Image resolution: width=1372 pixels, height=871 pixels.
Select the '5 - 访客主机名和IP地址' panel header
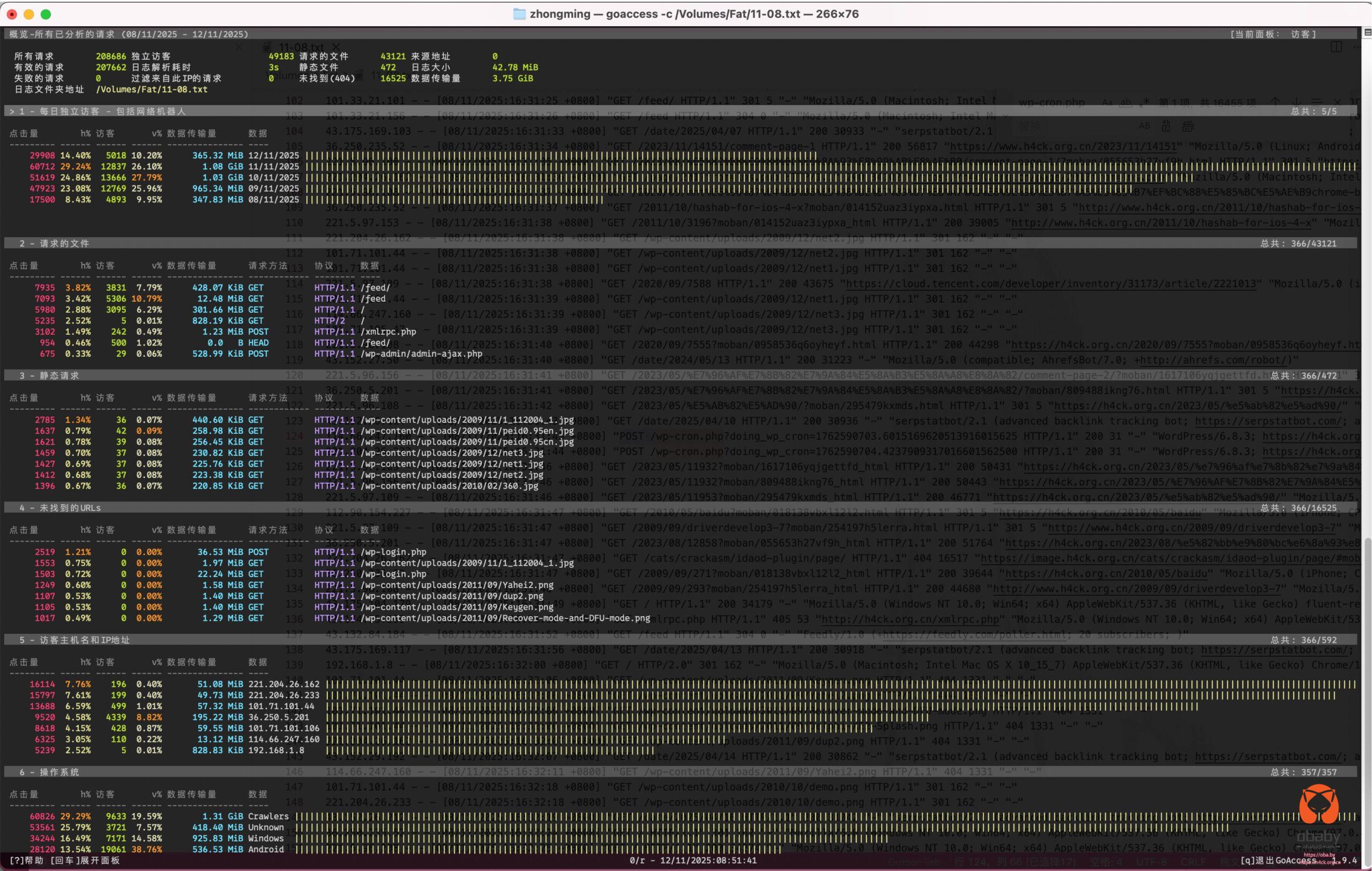74,640
